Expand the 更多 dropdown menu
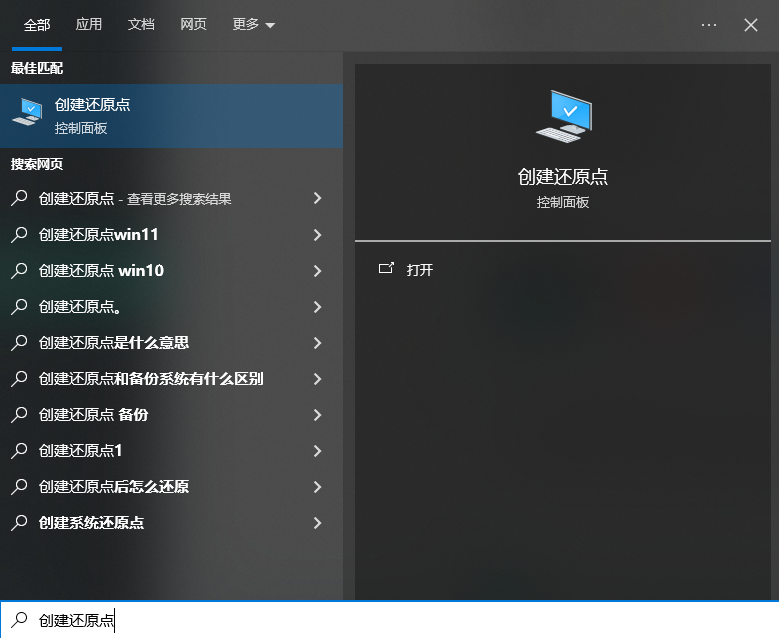This screenshot has width=779, height=638. coord(253,25)
